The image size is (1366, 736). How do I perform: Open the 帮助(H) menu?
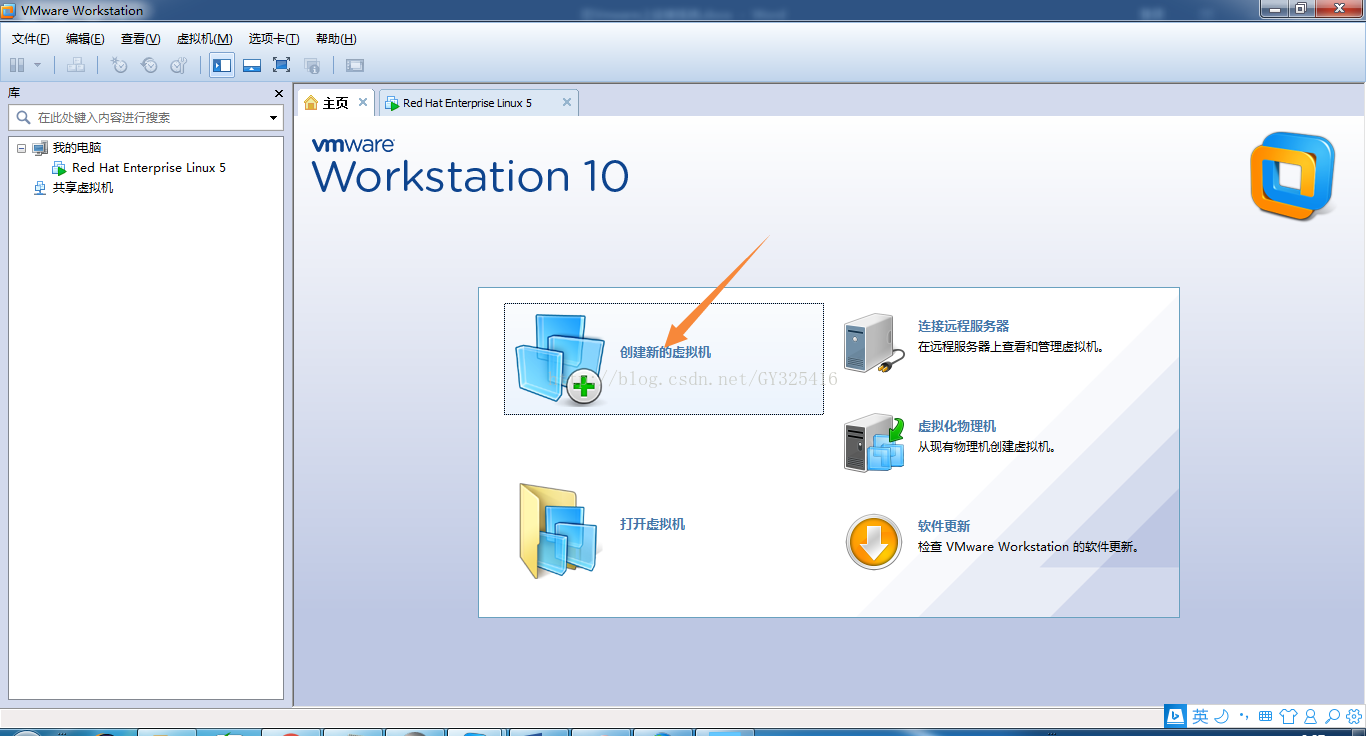(336, 39)
